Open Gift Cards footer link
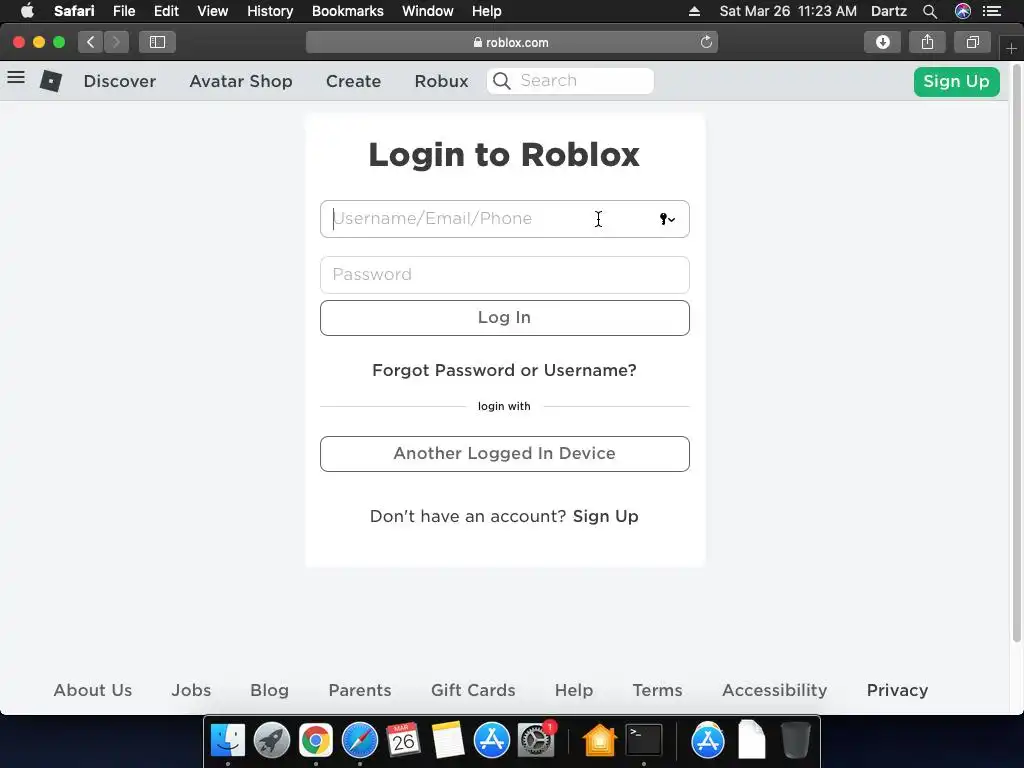1024x768 pixels. [473, 690]
